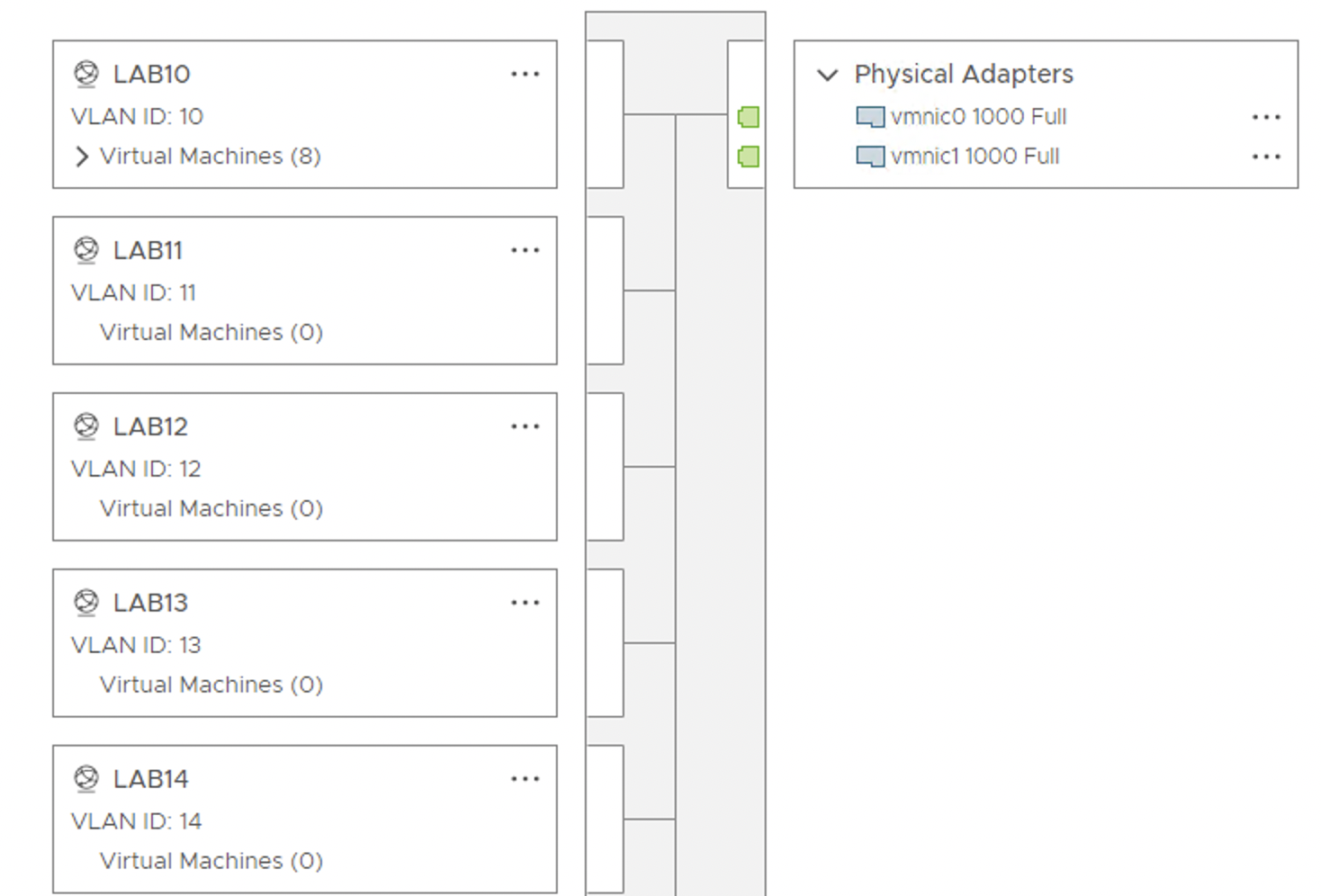Open vmnic1 adapter actions menu
The height and width of the screenshot is (896, 1321).
(1266, 157)
